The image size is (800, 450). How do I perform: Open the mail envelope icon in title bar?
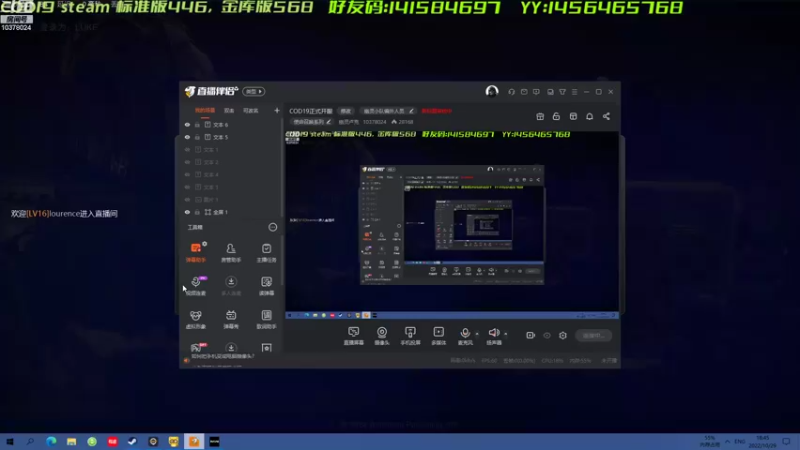click(524, 92)
